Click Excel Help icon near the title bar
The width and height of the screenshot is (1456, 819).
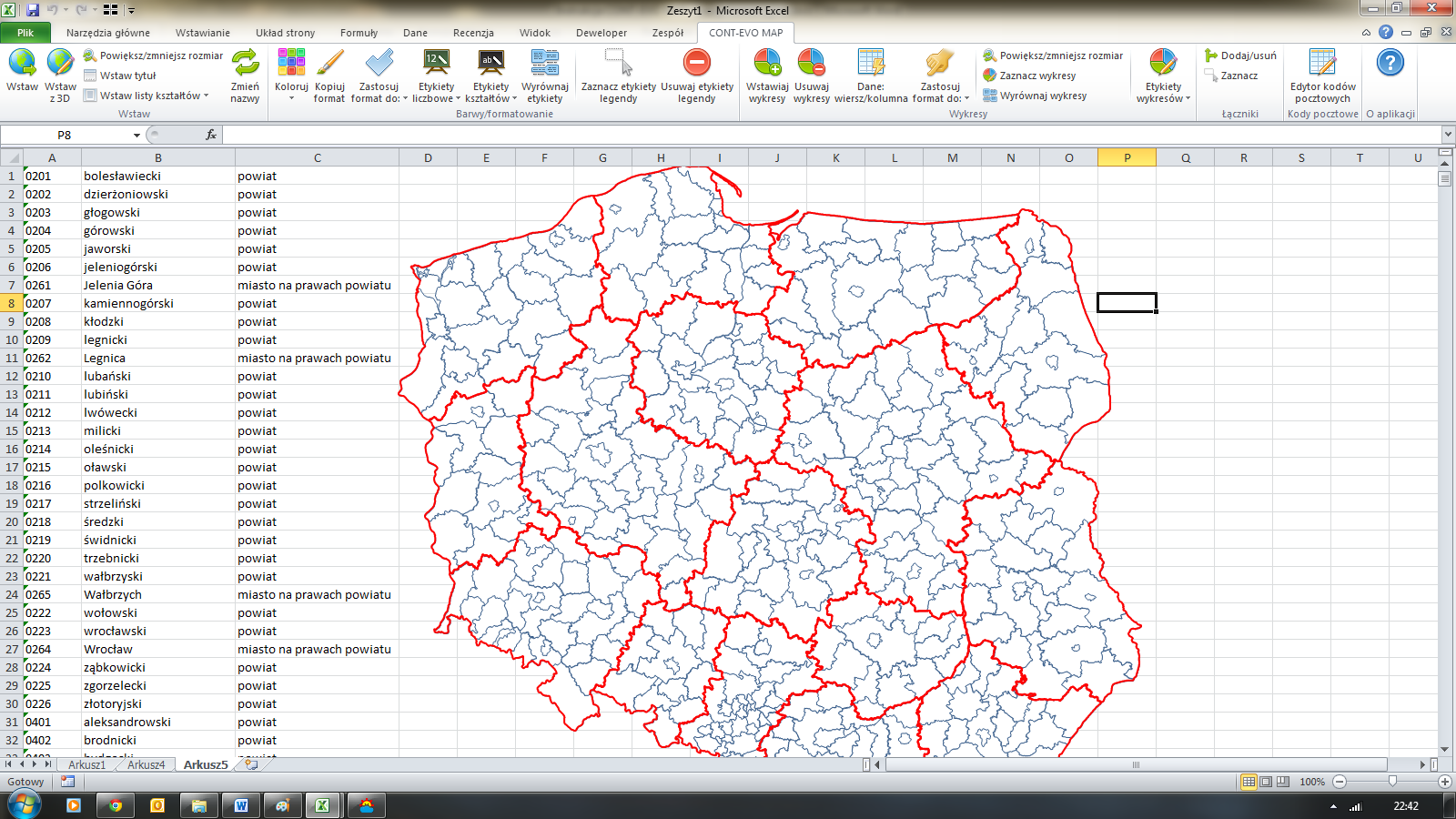pos(1386,32)
